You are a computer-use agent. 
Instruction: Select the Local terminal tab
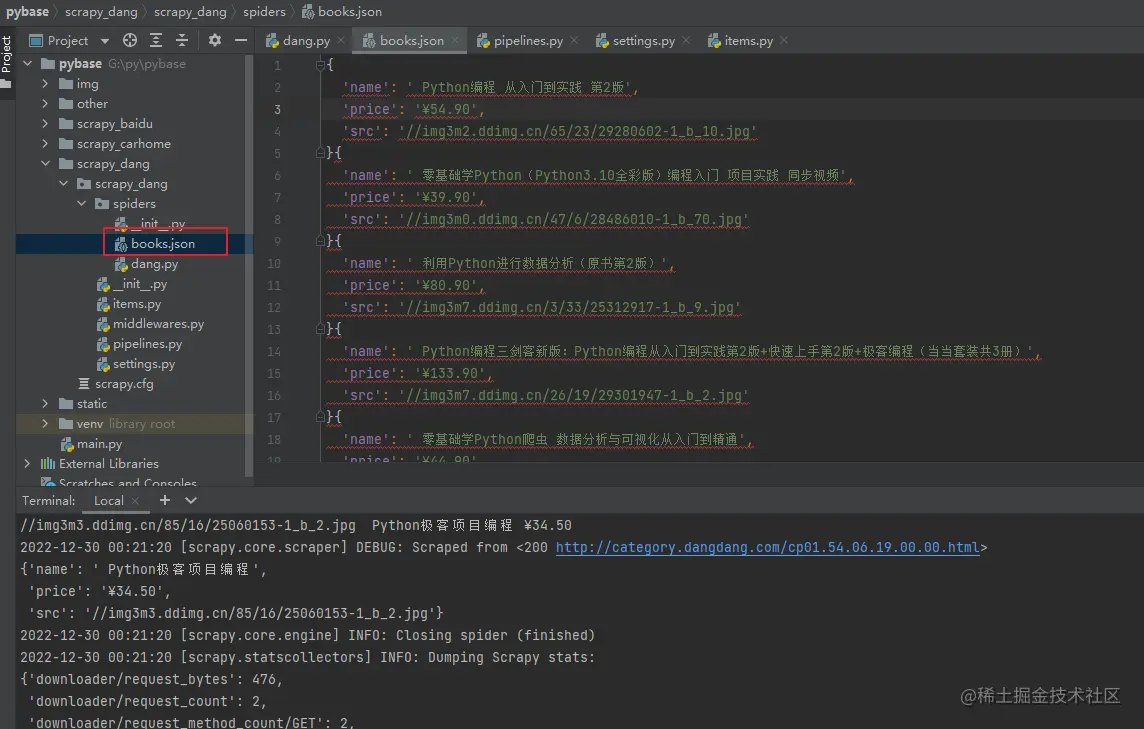(109, 501)
